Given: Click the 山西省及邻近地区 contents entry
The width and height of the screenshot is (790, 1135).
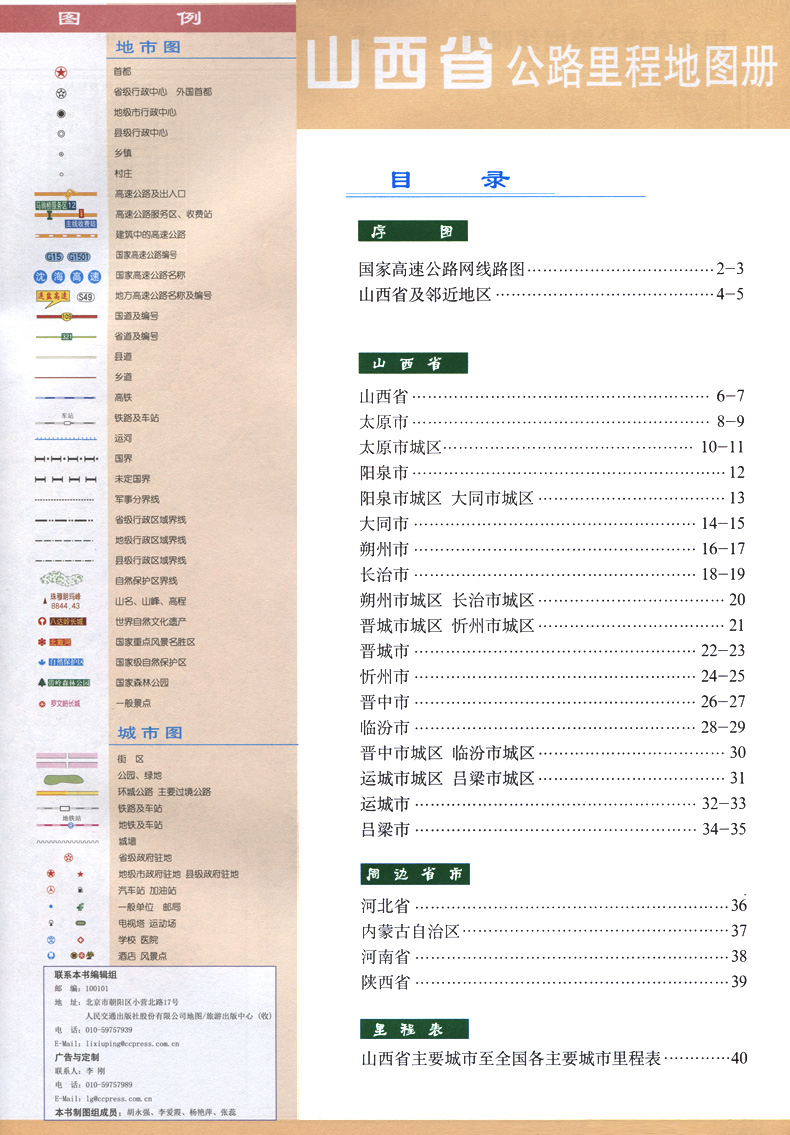Looking at the screenshot, I should coord(552,295).
